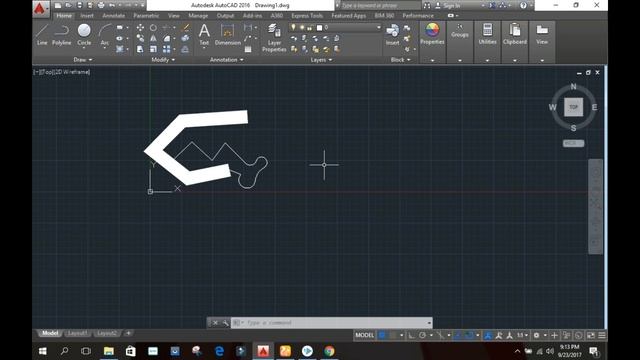The image size is (640, 360).
Task: Switch to the Parametric ribbon tab
Action: (146, 16)
